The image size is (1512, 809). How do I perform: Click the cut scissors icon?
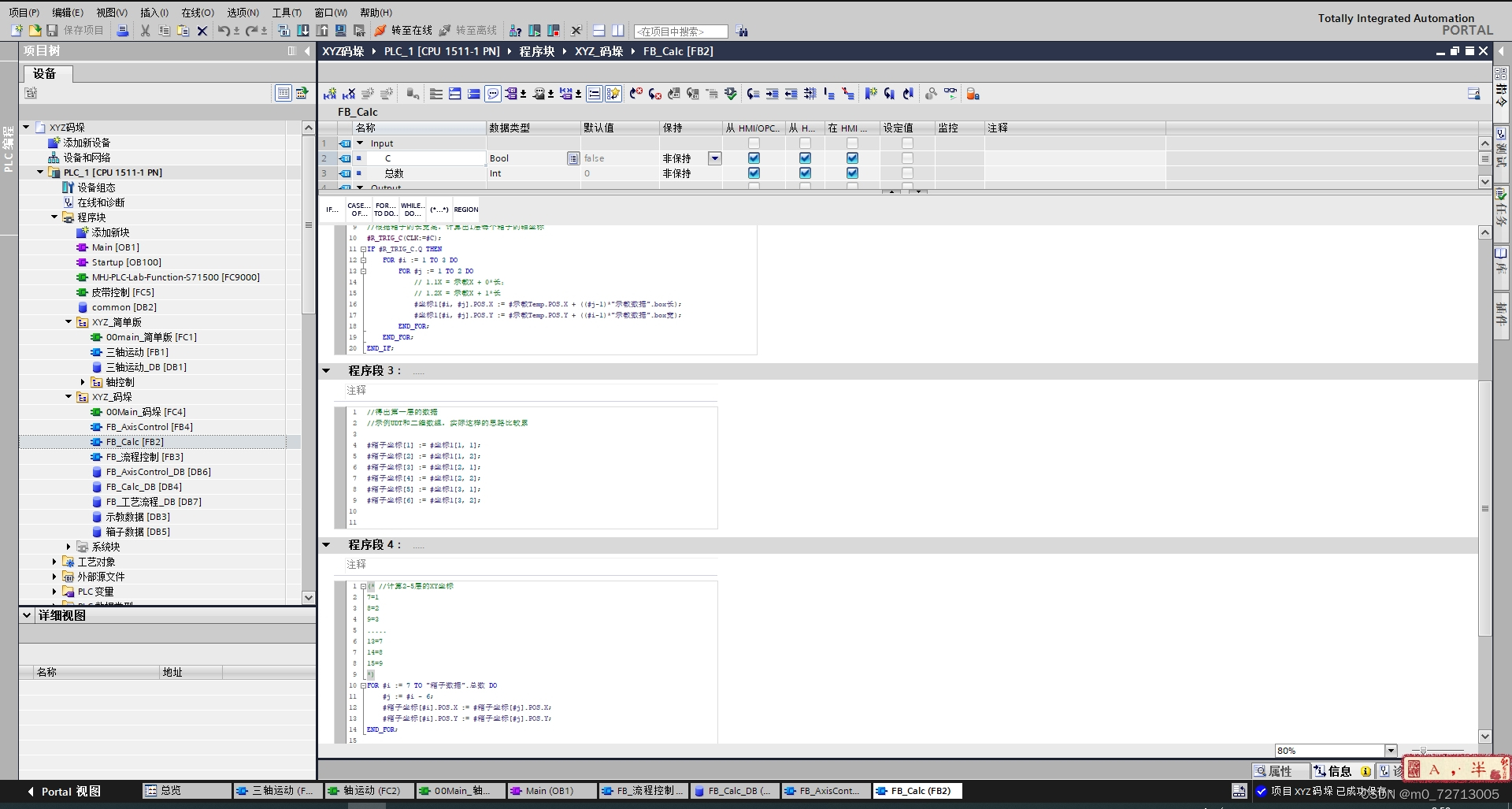pos(145,31)
